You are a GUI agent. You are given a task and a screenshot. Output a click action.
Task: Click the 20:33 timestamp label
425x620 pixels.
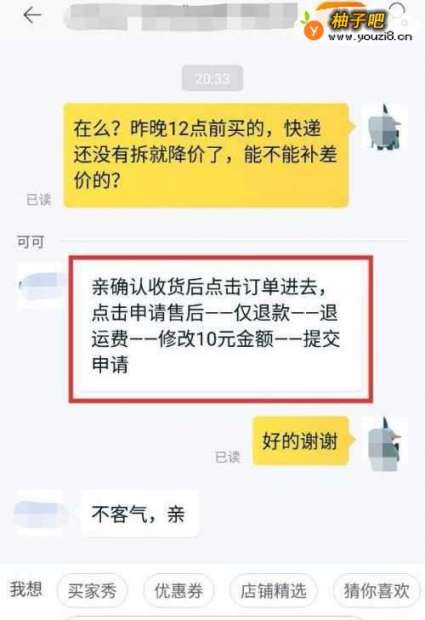pyautogui.click(x=212, y=78)
